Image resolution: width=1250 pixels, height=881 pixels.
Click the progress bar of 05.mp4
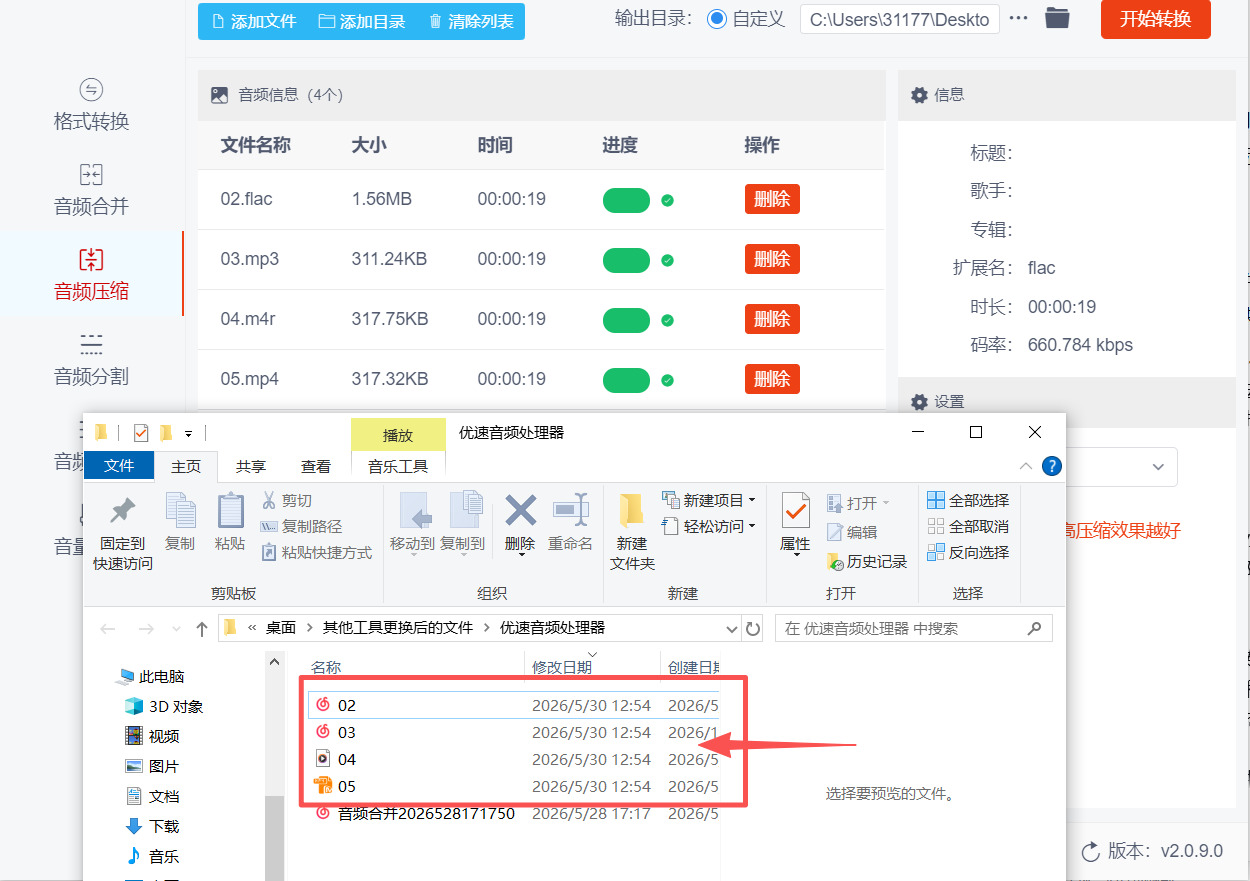[626, 380]
